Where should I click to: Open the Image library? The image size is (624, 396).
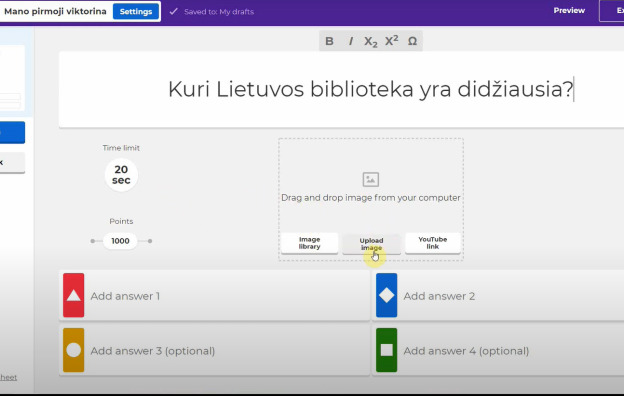(310, 243)
